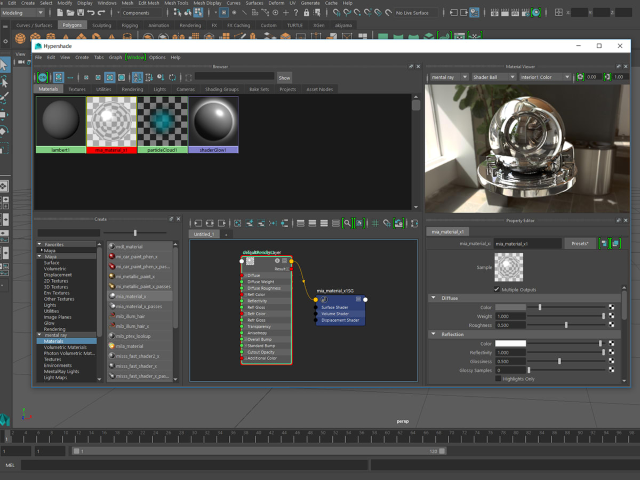Toggle the Multiple Outputs checkbox
Image resolution: width=640 pixels, height=480 pixels.
coord(497,289)
